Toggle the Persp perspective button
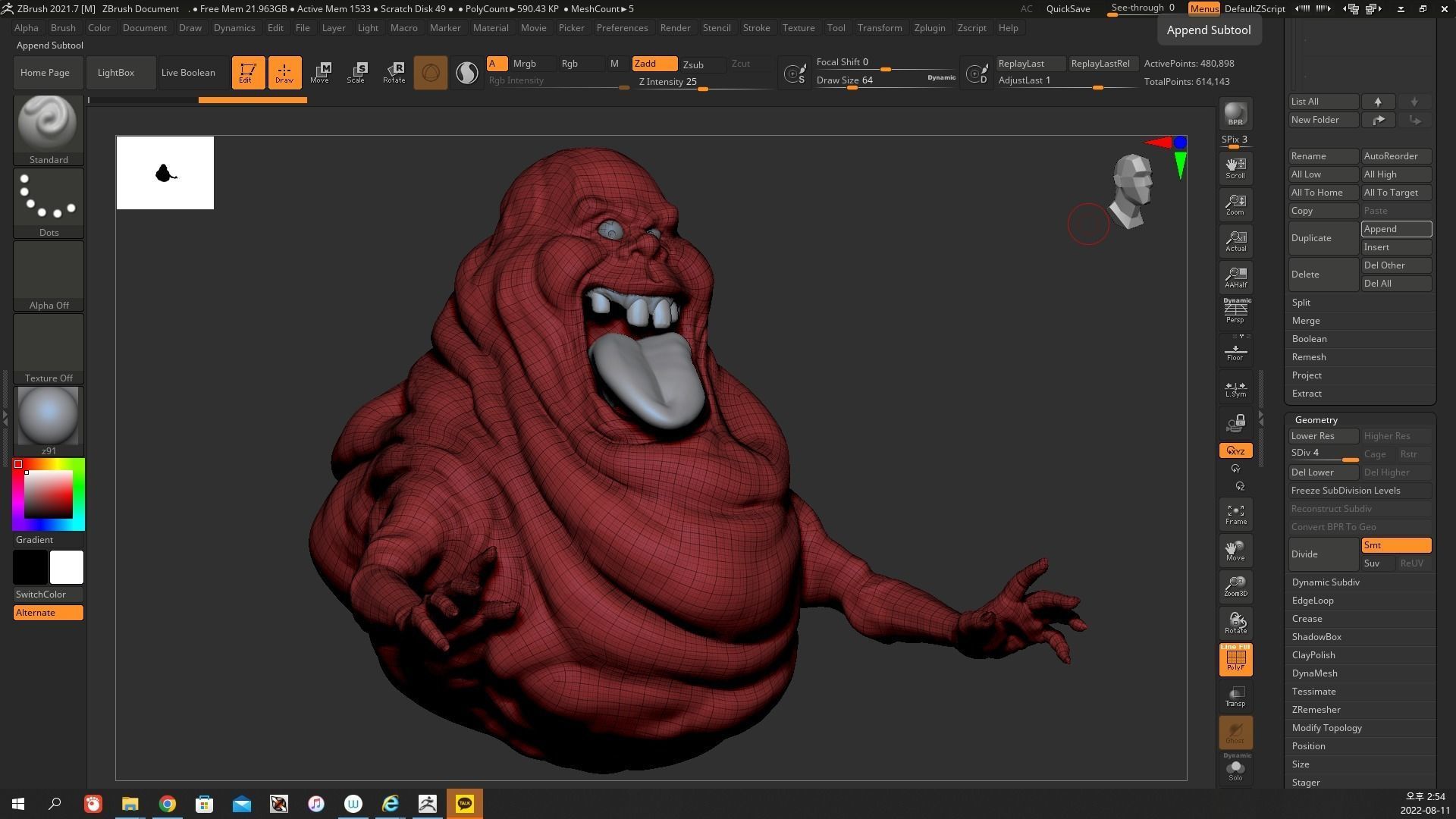The width and height of the screenshot is (1456, 819). pyautogui.click(x=1235, y=311)
